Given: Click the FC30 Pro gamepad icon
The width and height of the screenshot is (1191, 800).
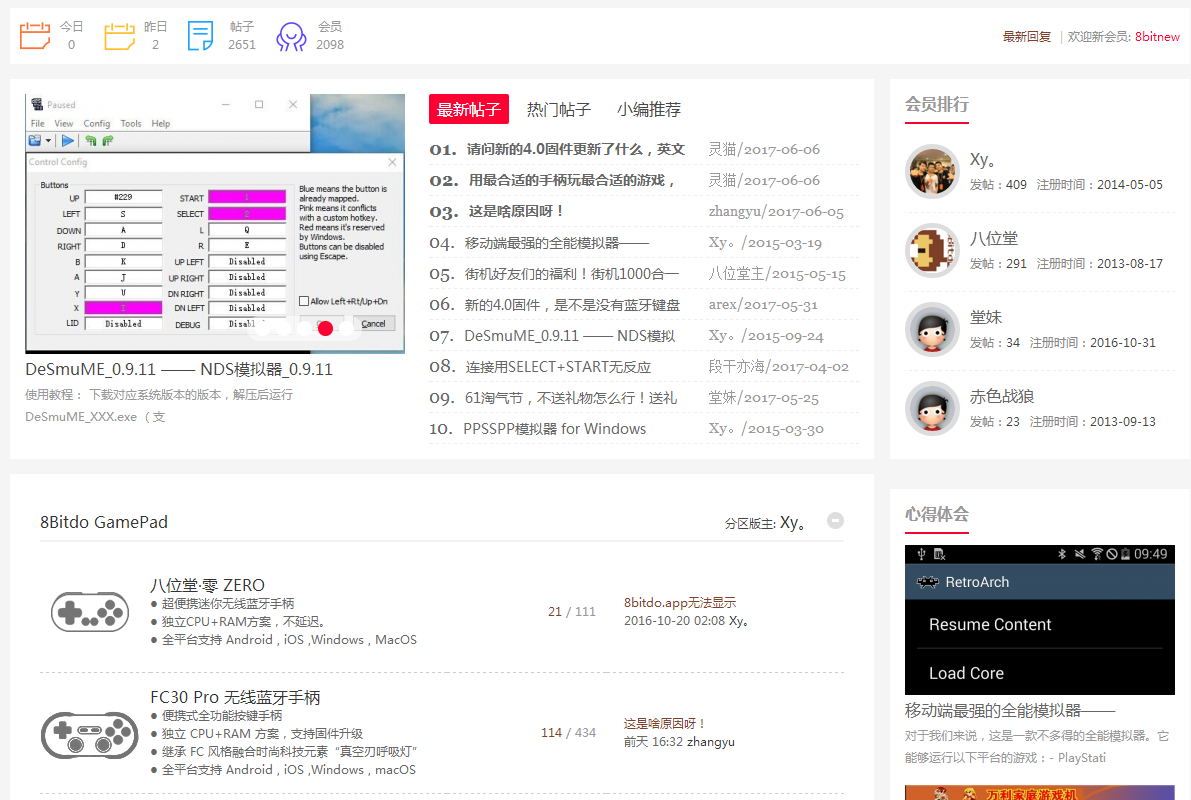Looking at the screenshot, I should tap(90, 735).
